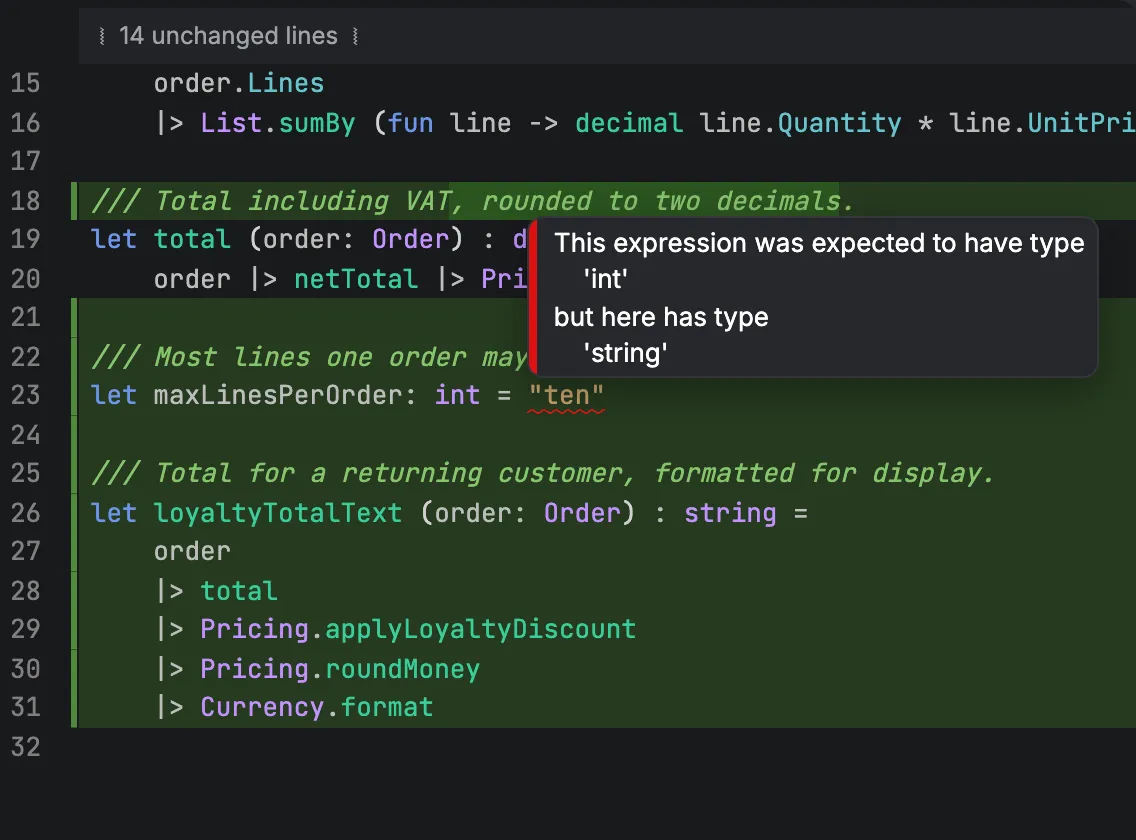Click the Most lines one order comment

(x=309, y=357)
